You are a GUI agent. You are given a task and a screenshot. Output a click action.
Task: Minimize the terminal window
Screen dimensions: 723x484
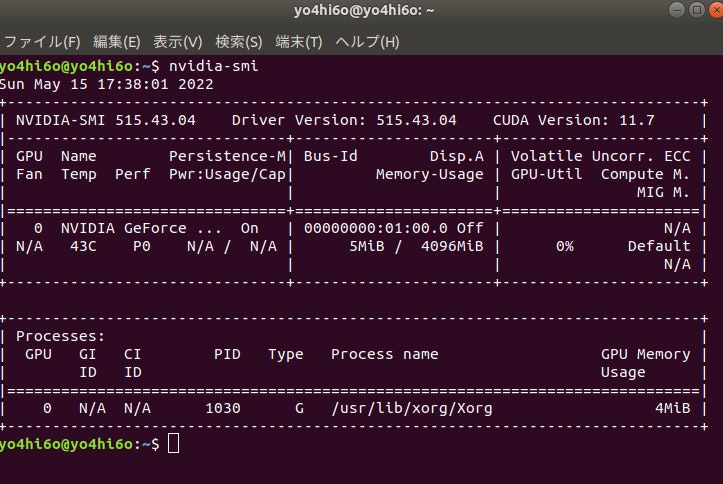click(x=676, y=10)
